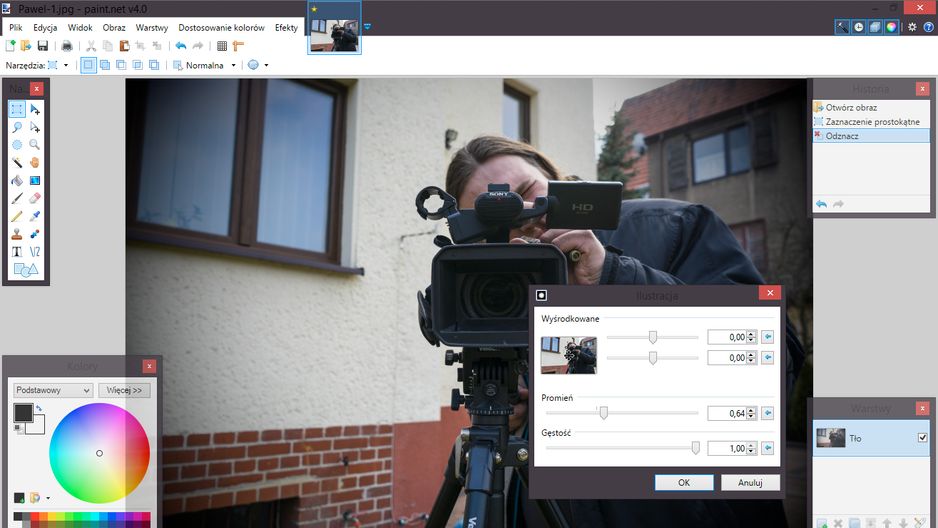Pick the Clone Stamp tool

[17, 234]
